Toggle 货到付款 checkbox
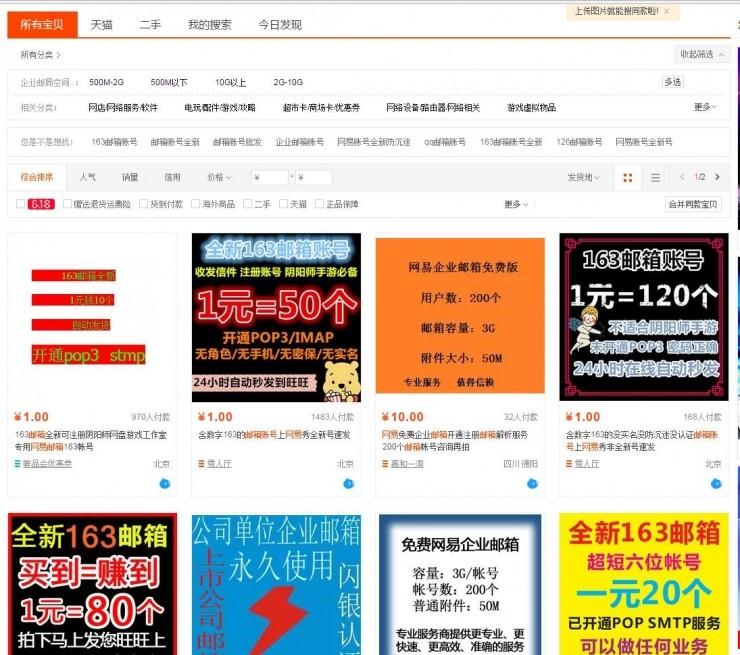Viewport: 740px width, 655px height. pos(143,204)
